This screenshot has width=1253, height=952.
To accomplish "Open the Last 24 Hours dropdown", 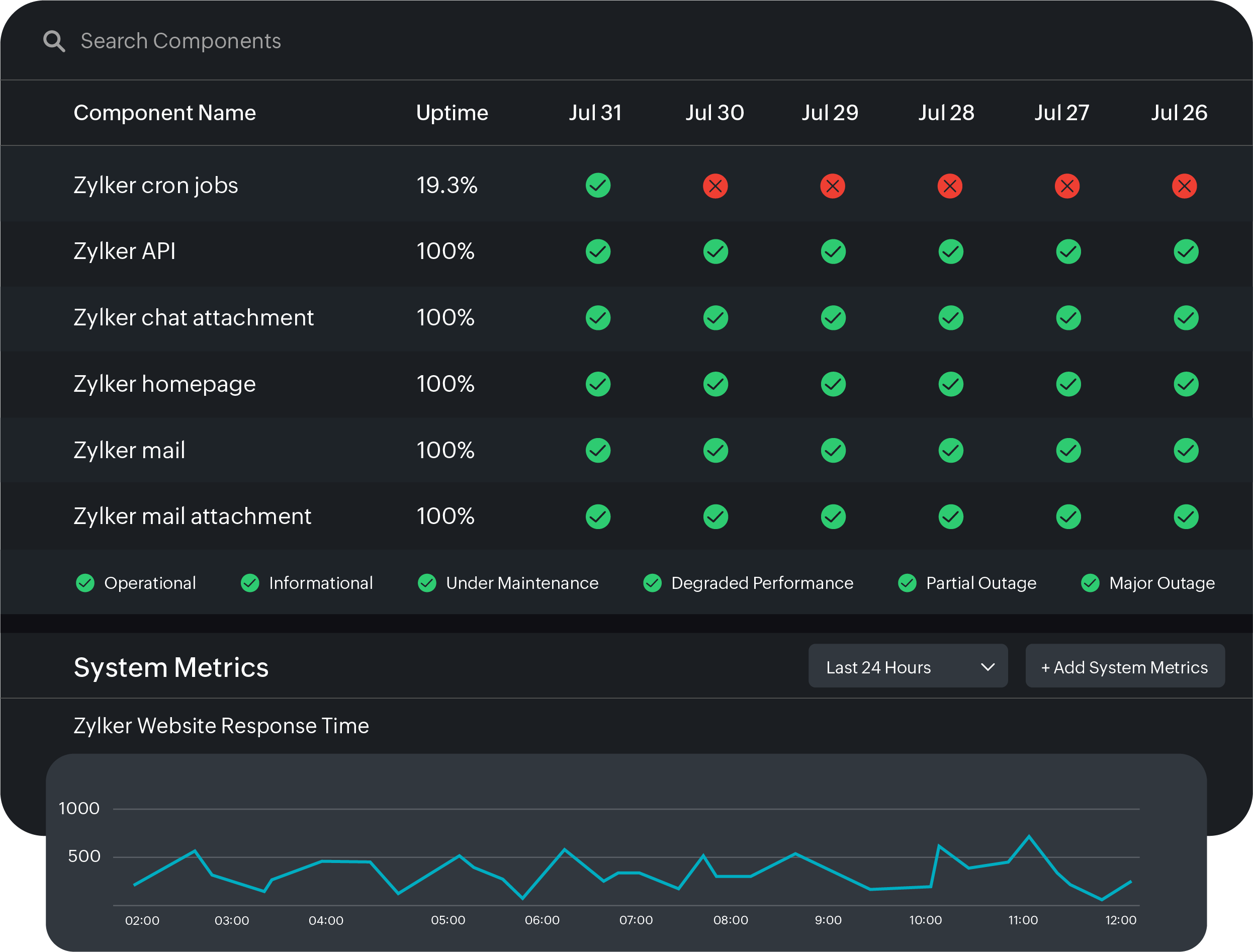I will [908, 666].
